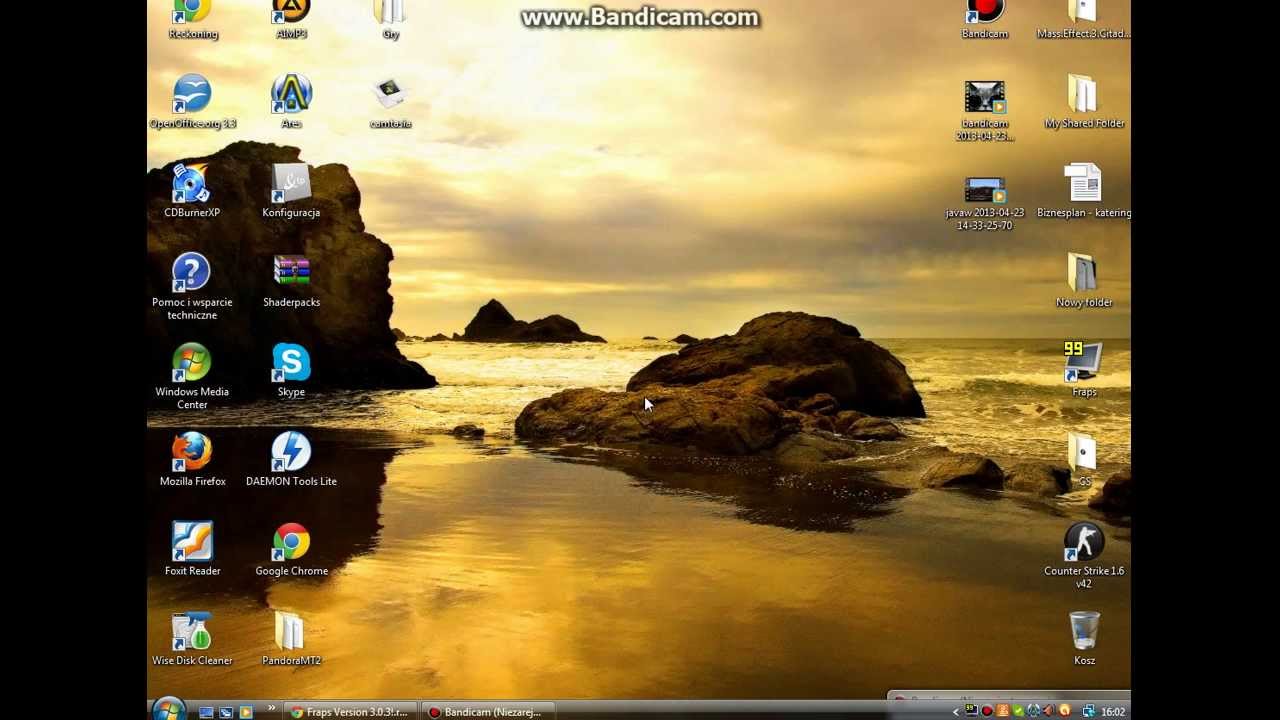Launch the AIMP3 desktop shortcut

291,20
